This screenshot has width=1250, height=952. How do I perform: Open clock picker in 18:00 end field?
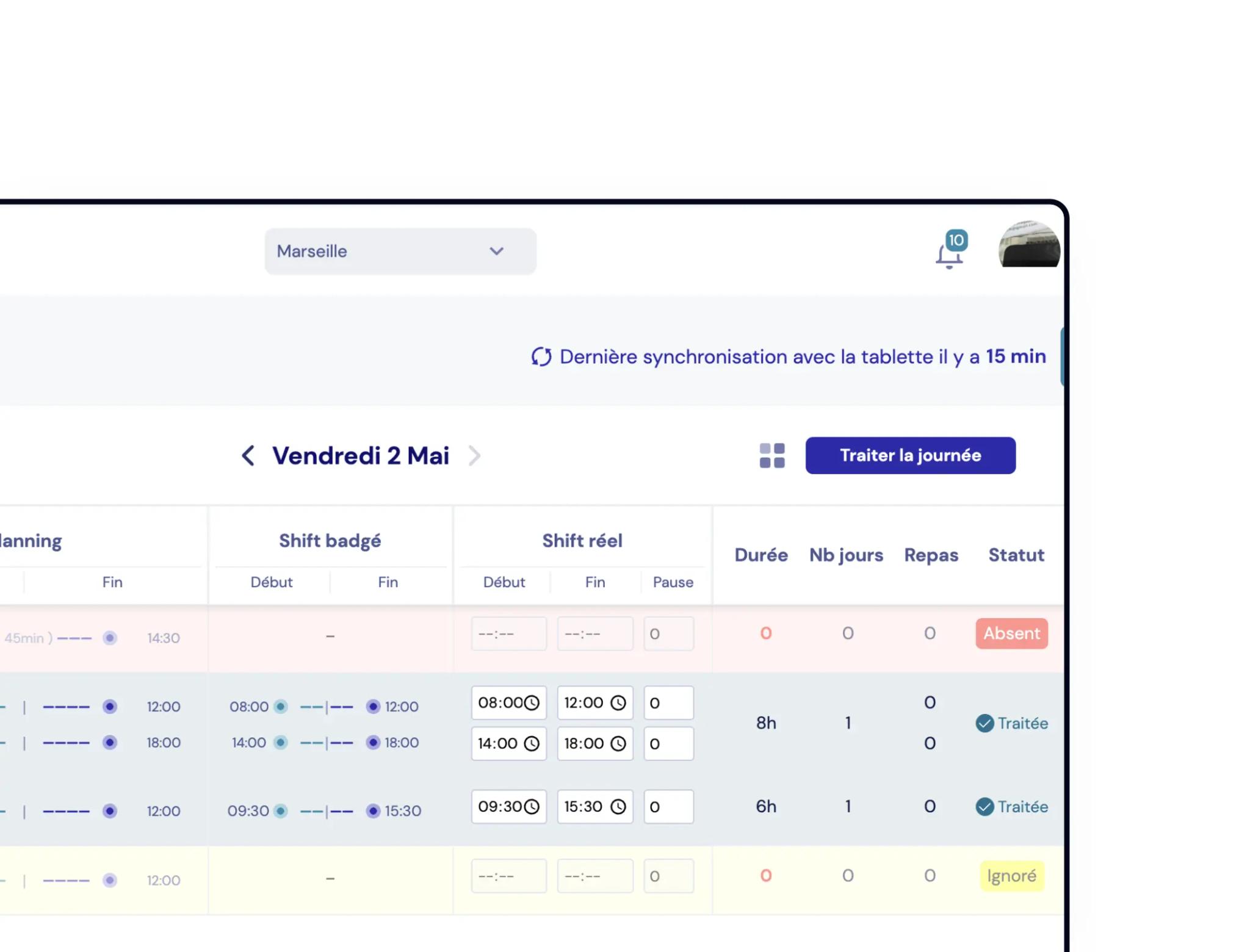[618, 743]
